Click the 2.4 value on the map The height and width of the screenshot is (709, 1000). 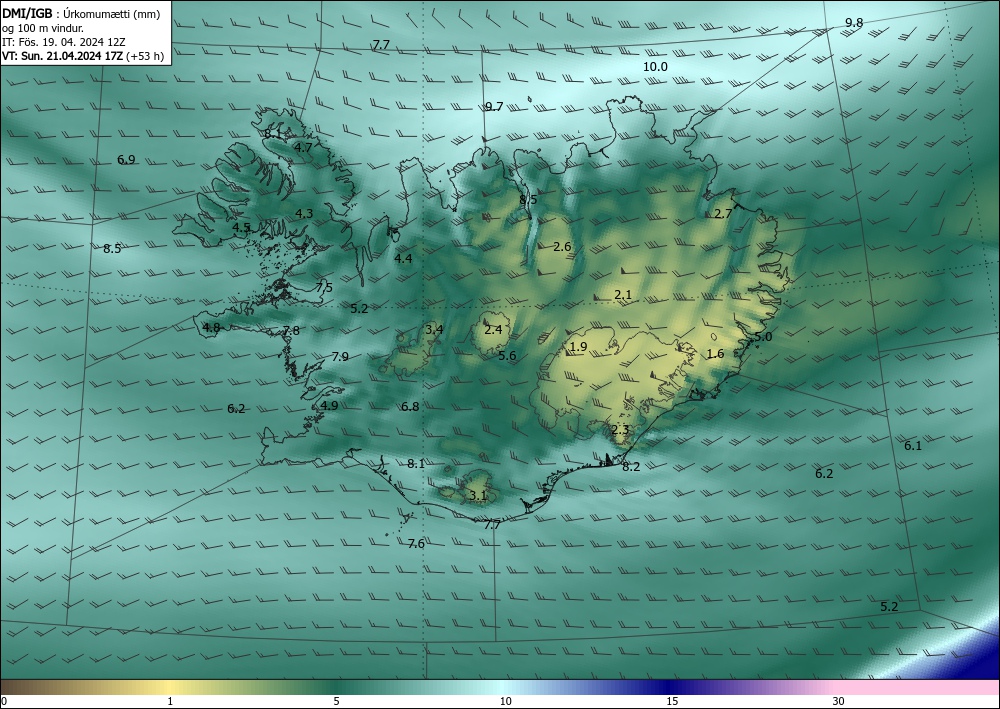coord(493,329)
